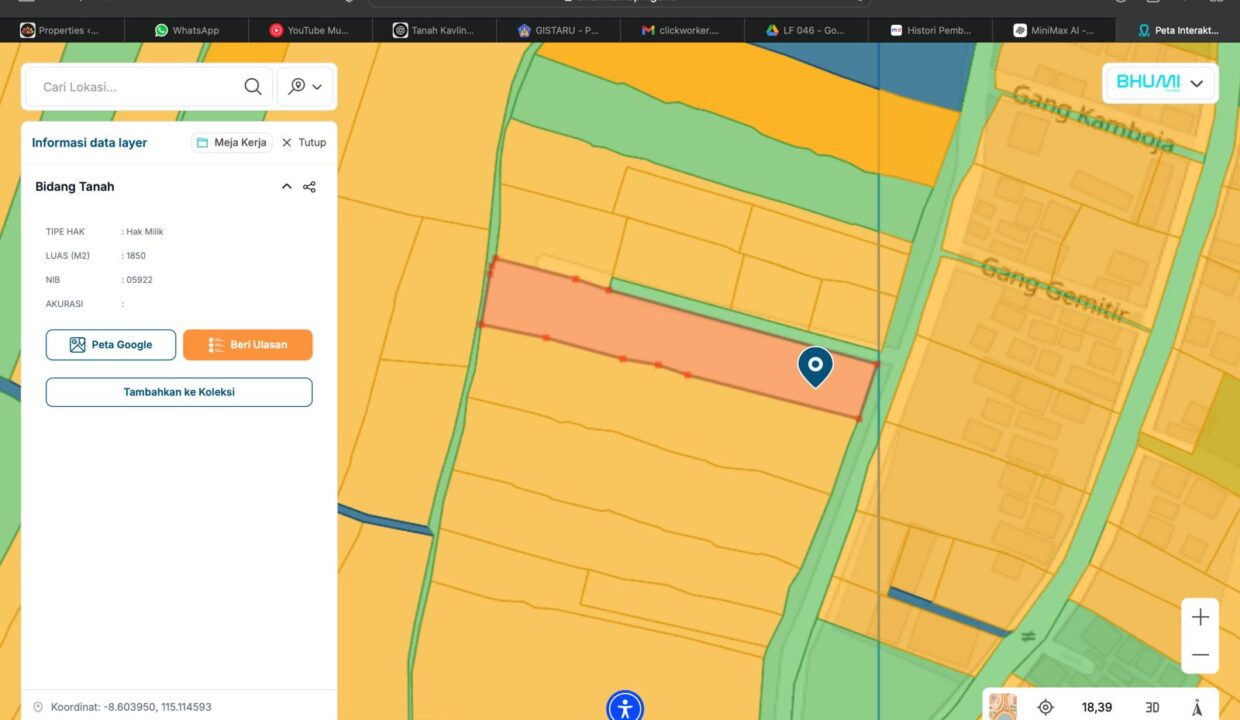Close the info panel with Tutup

tap(304, 142)
